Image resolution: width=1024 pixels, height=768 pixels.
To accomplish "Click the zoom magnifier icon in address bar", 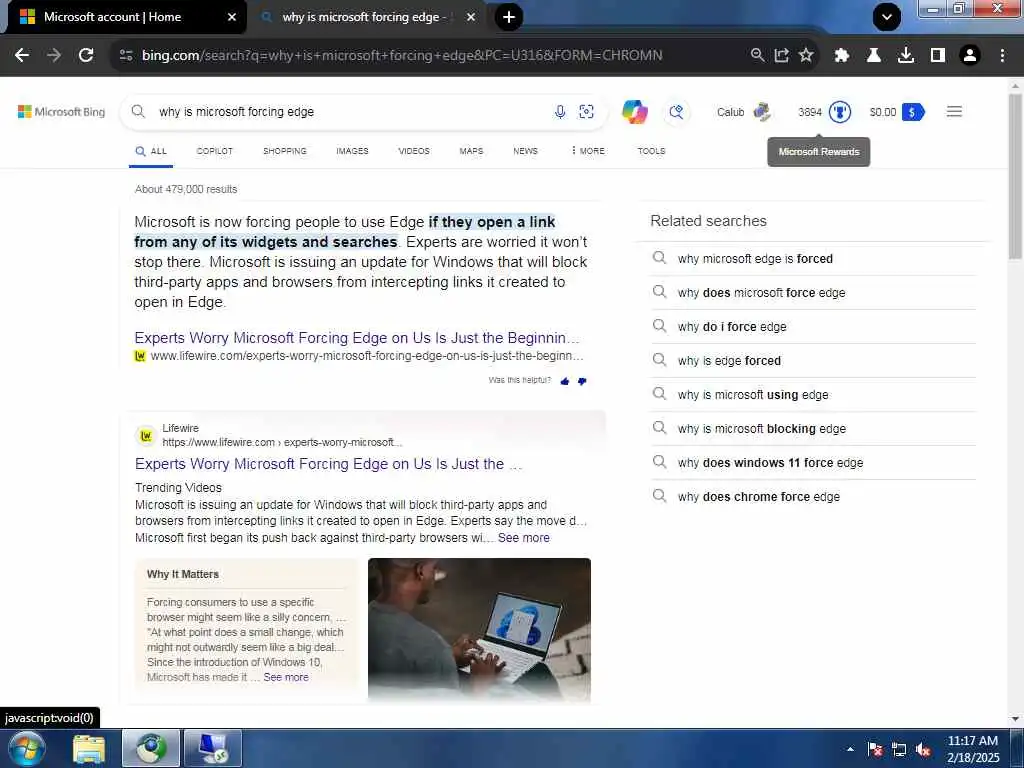I will point(757,56).
